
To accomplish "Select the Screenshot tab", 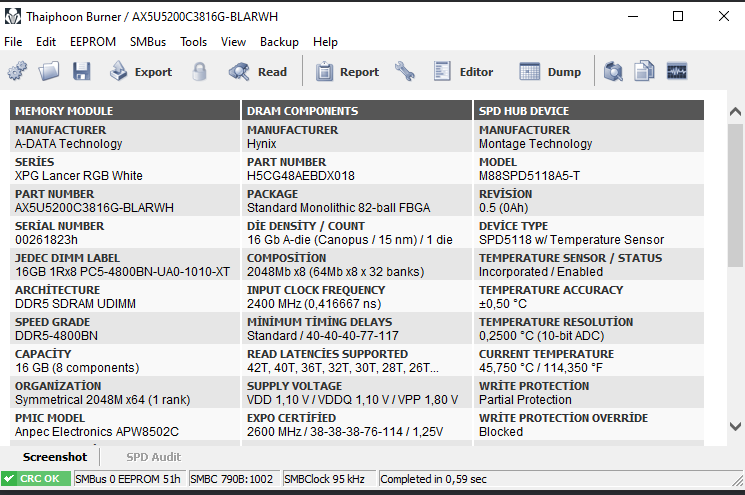I will click(x=55, y=457).
